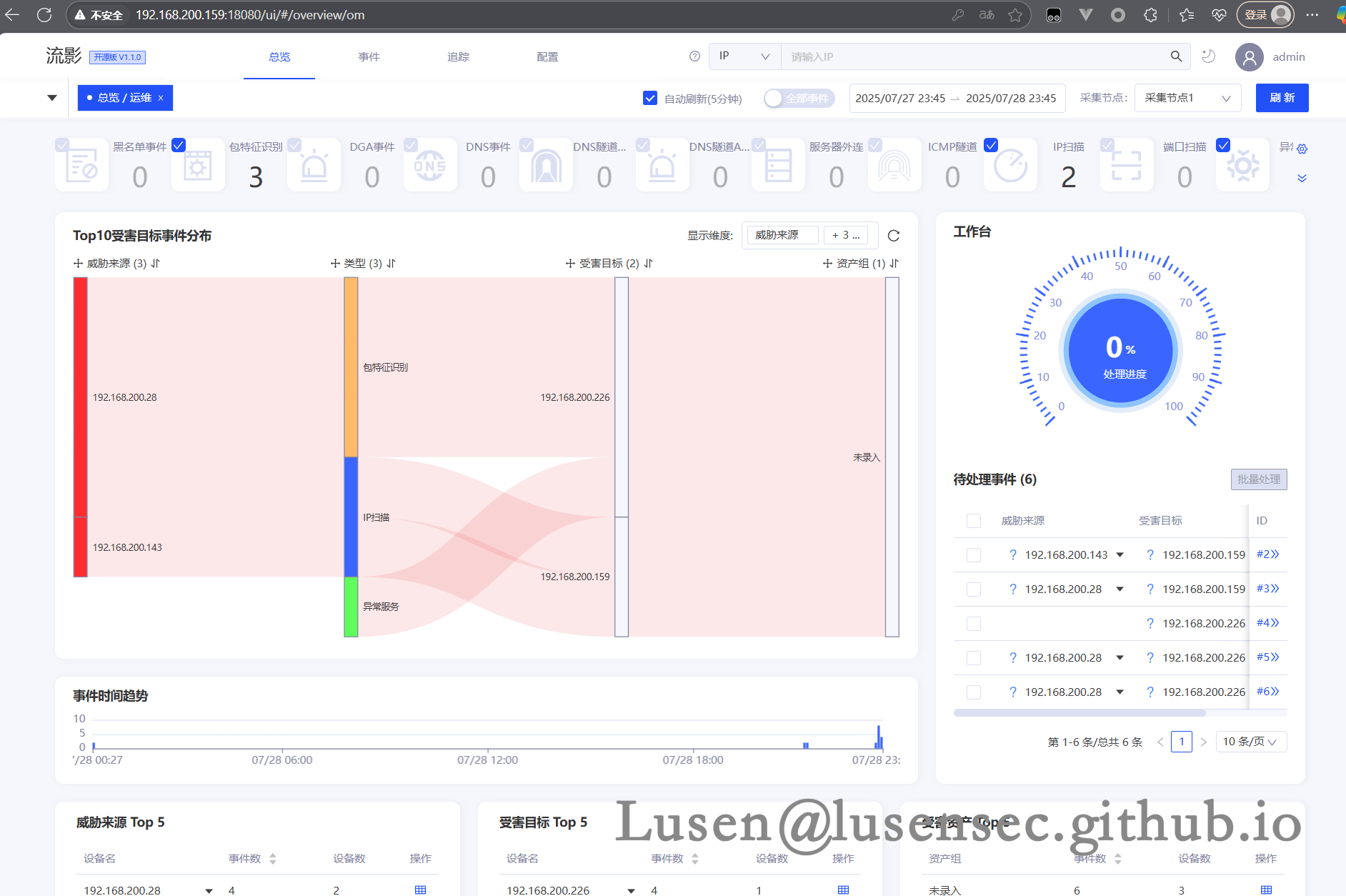Open the 追踪 tab
This screenshot has width=1346, height=896.
(x=458, y=57)
